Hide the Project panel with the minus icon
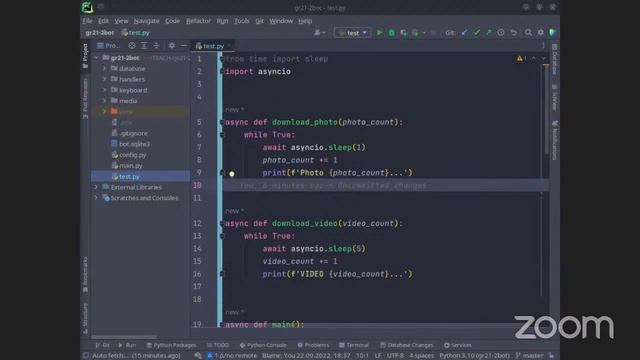The image size is (640, 360). (x=184, y=46)
